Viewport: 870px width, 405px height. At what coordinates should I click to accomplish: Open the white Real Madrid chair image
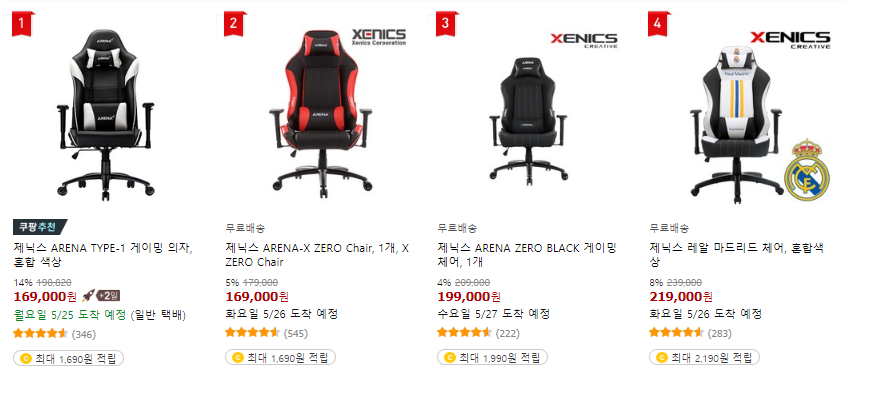(736, 123)
